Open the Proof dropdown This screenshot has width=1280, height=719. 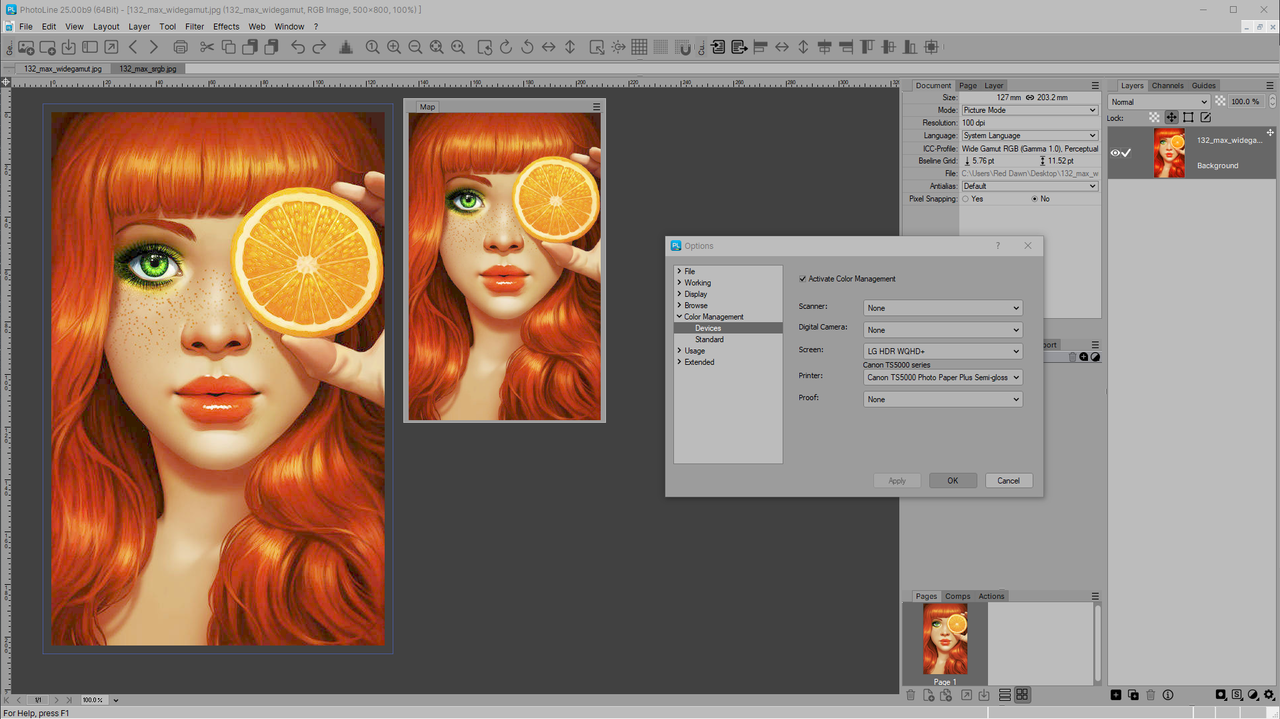point(943,399)
